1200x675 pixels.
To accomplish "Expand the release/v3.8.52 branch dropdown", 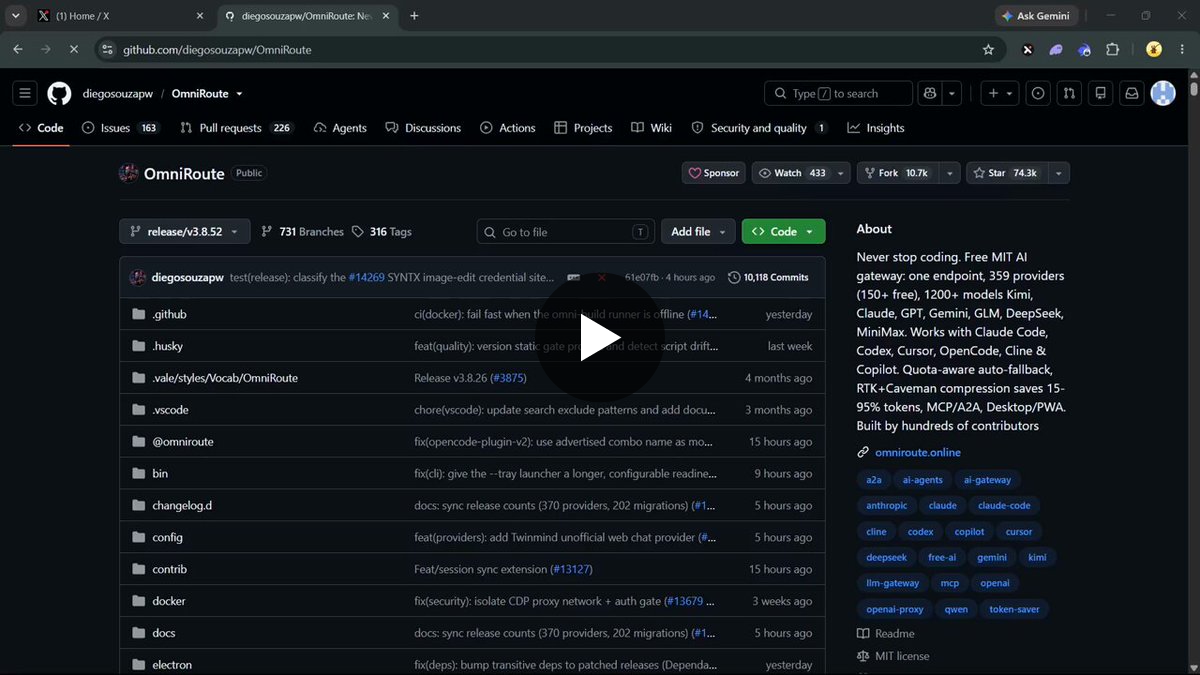I will point(184,232).
